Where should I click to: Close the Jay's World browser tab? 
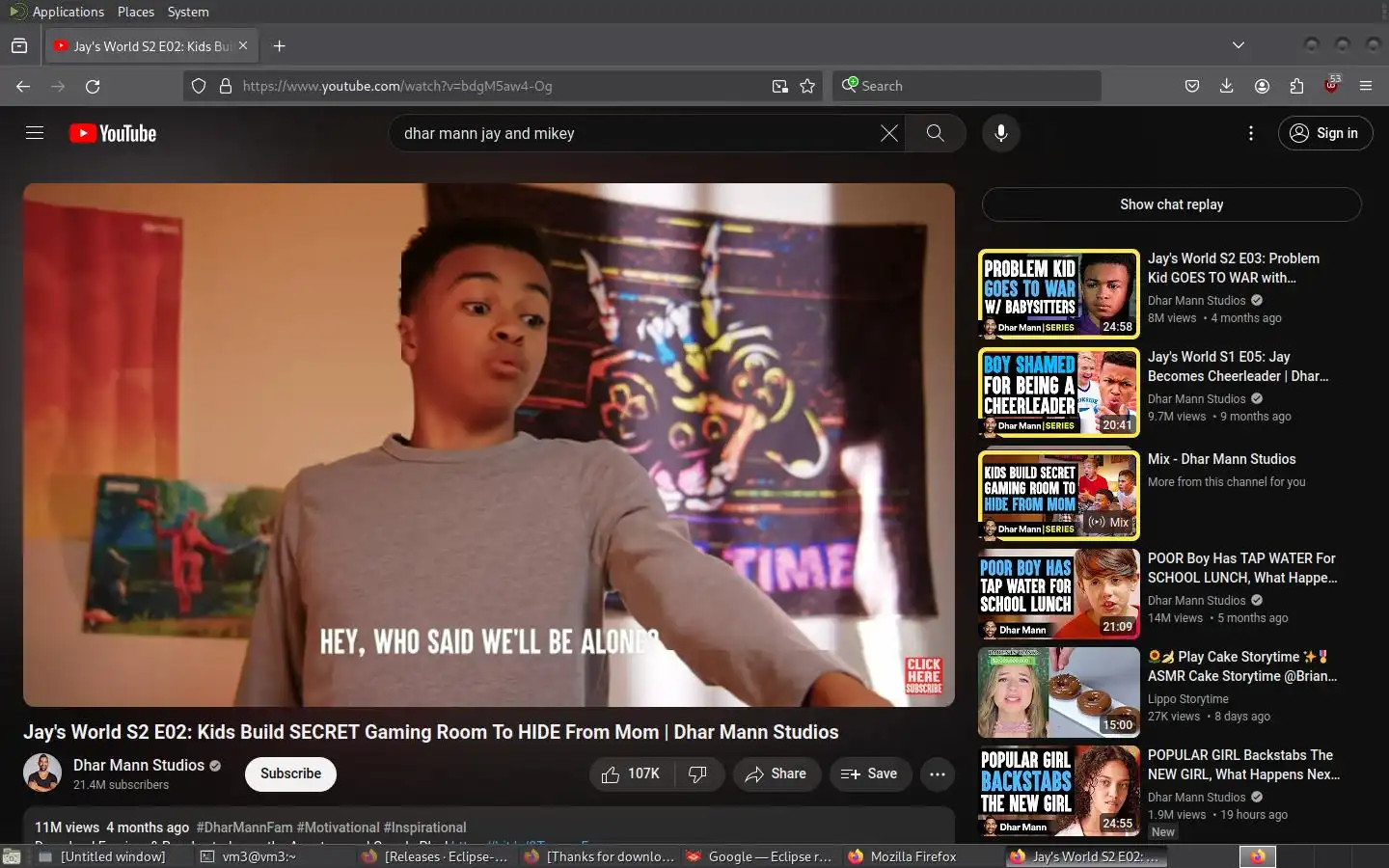(243, 45)
